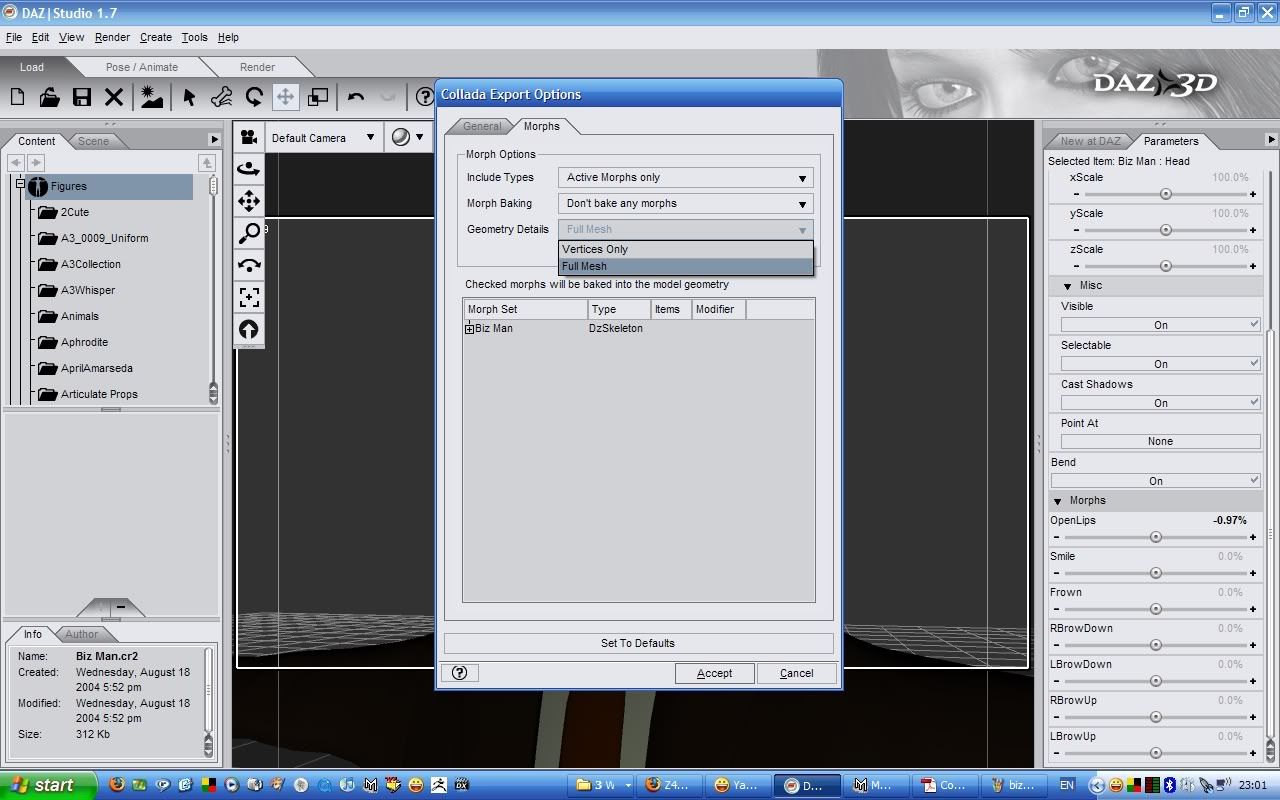Viewport: 1280px width, 800px height.
Task: Select the viewport Zoom magnifier tool
Action: point(249,233)
